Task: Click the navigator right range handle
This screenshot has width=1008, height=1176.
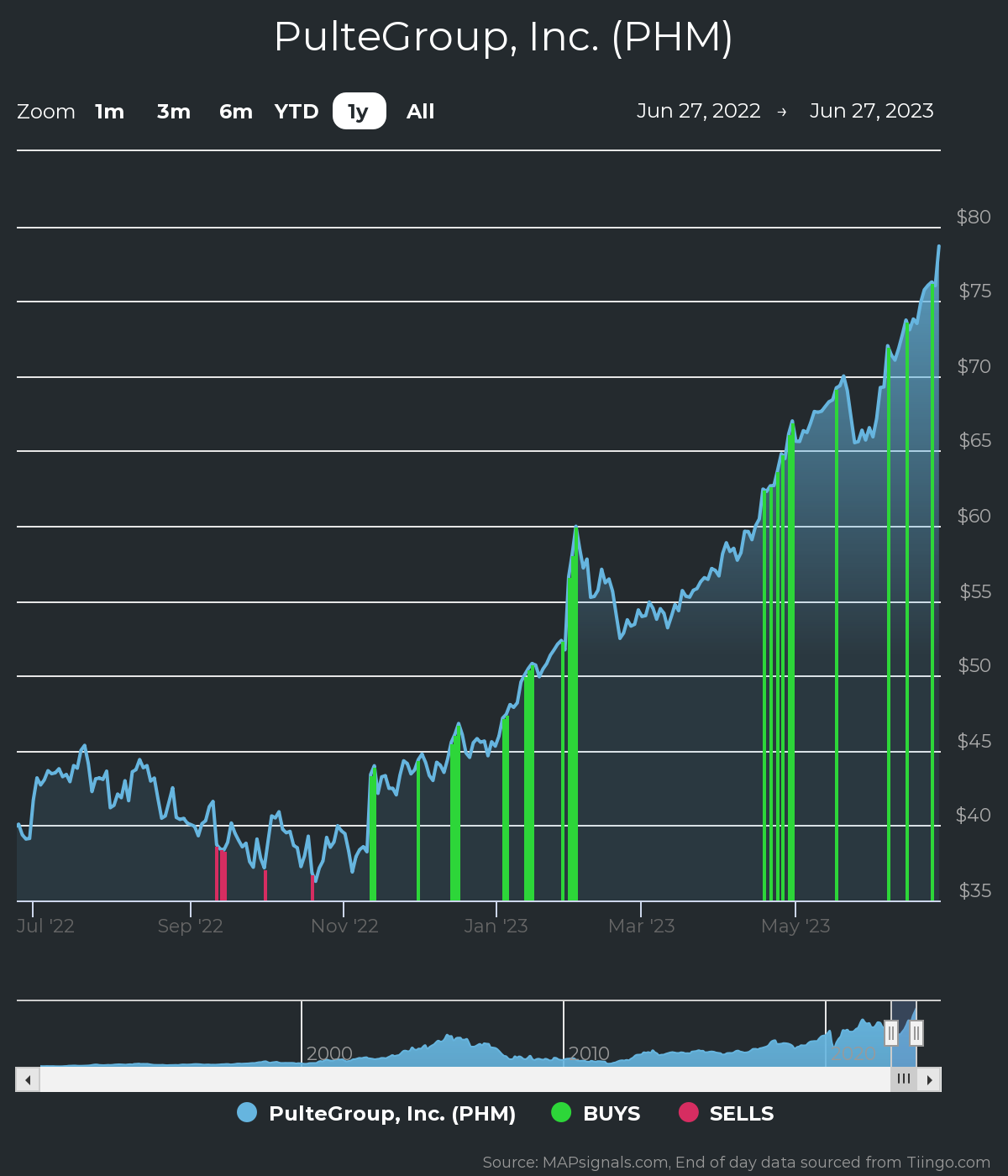Action: coord(916,1033)
